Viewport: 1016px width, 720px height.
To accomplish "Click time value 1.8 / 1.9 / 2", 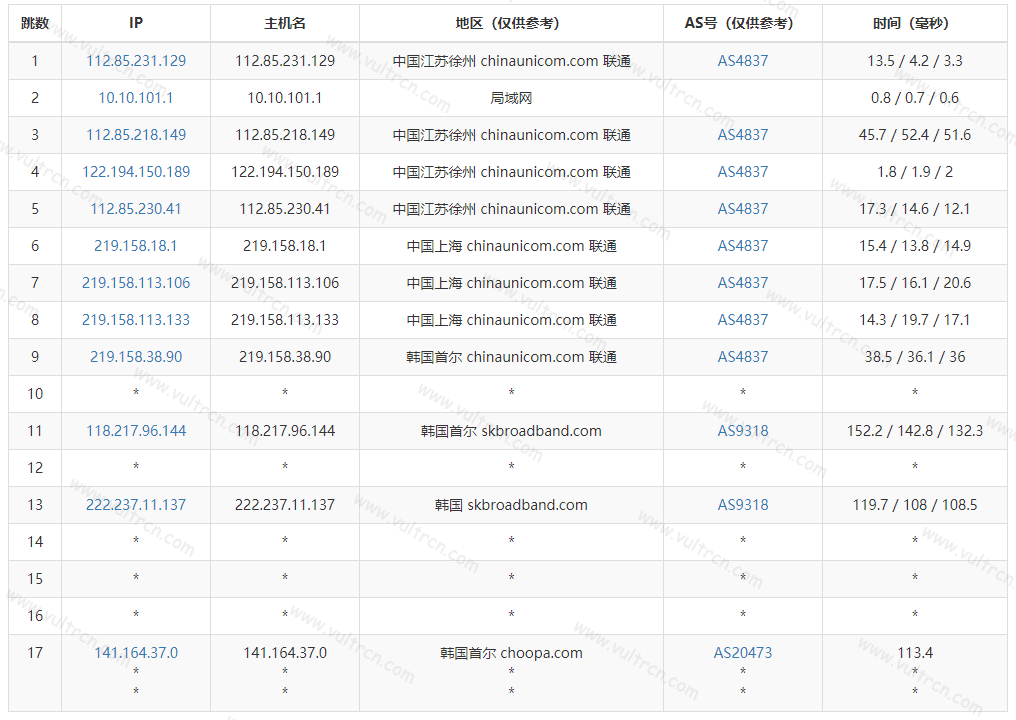I will pyautogui.click(x=914, y=172).
